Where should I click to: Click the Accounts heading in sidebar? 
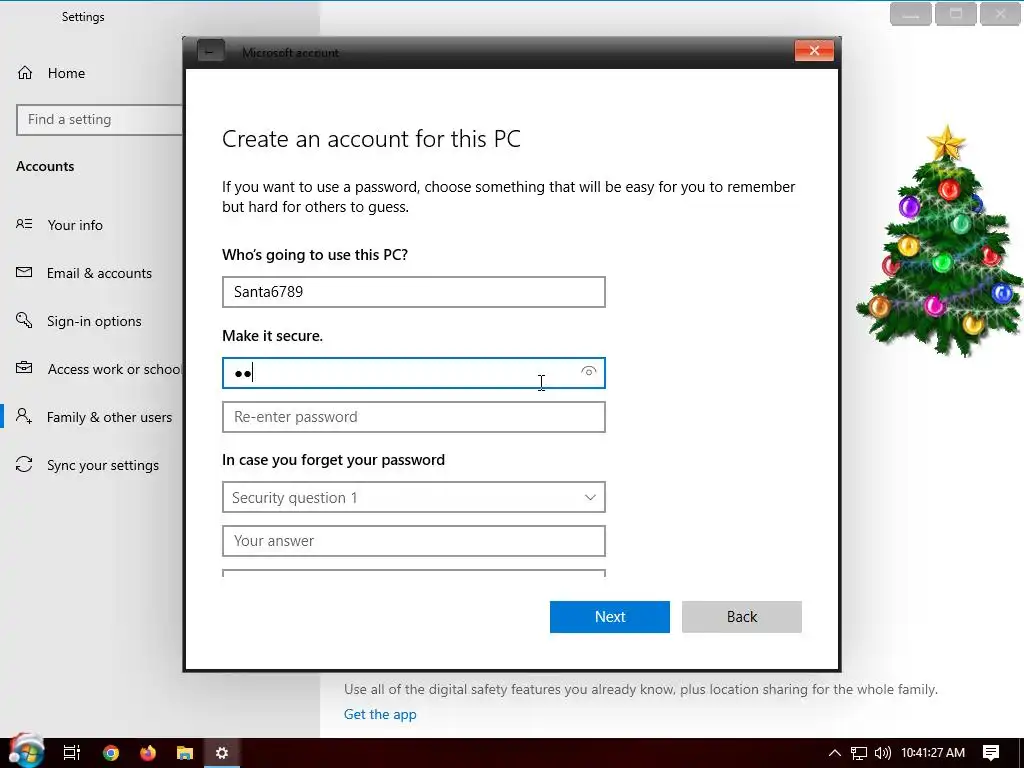(45, 167)
